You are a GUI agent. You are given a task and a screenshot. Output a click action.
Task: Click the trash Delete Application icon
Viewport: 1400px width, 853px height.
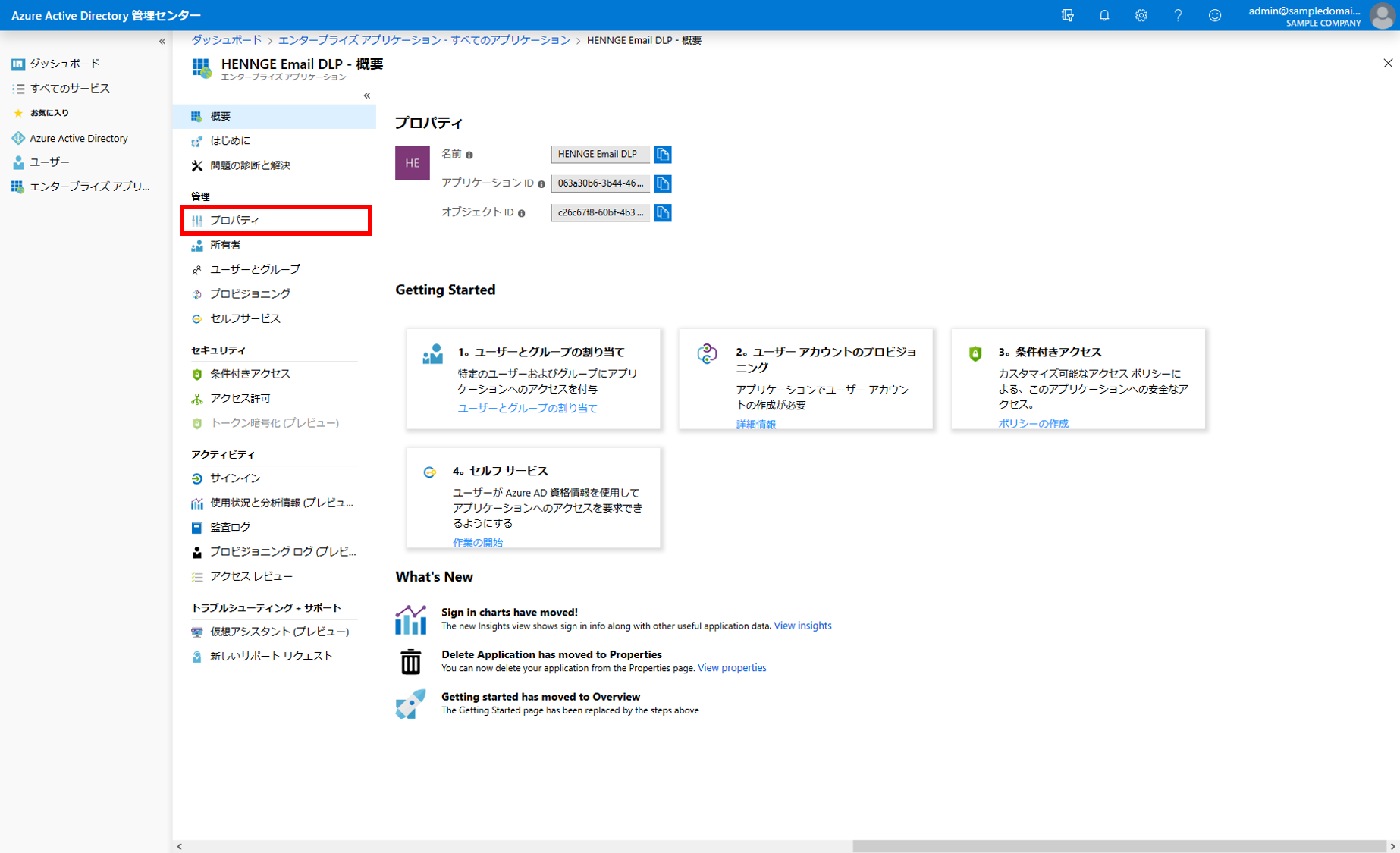[x=410, y=662]
